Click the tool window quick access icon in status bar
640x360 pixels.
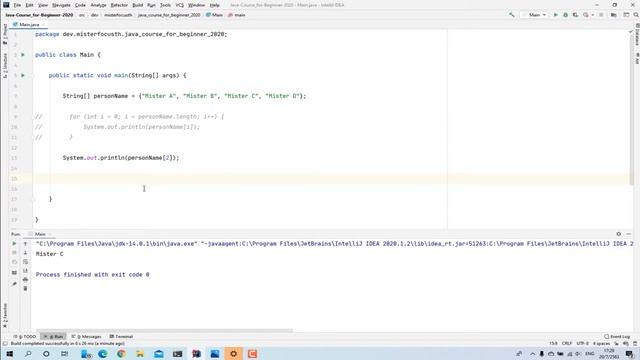(x=5, y=344)
